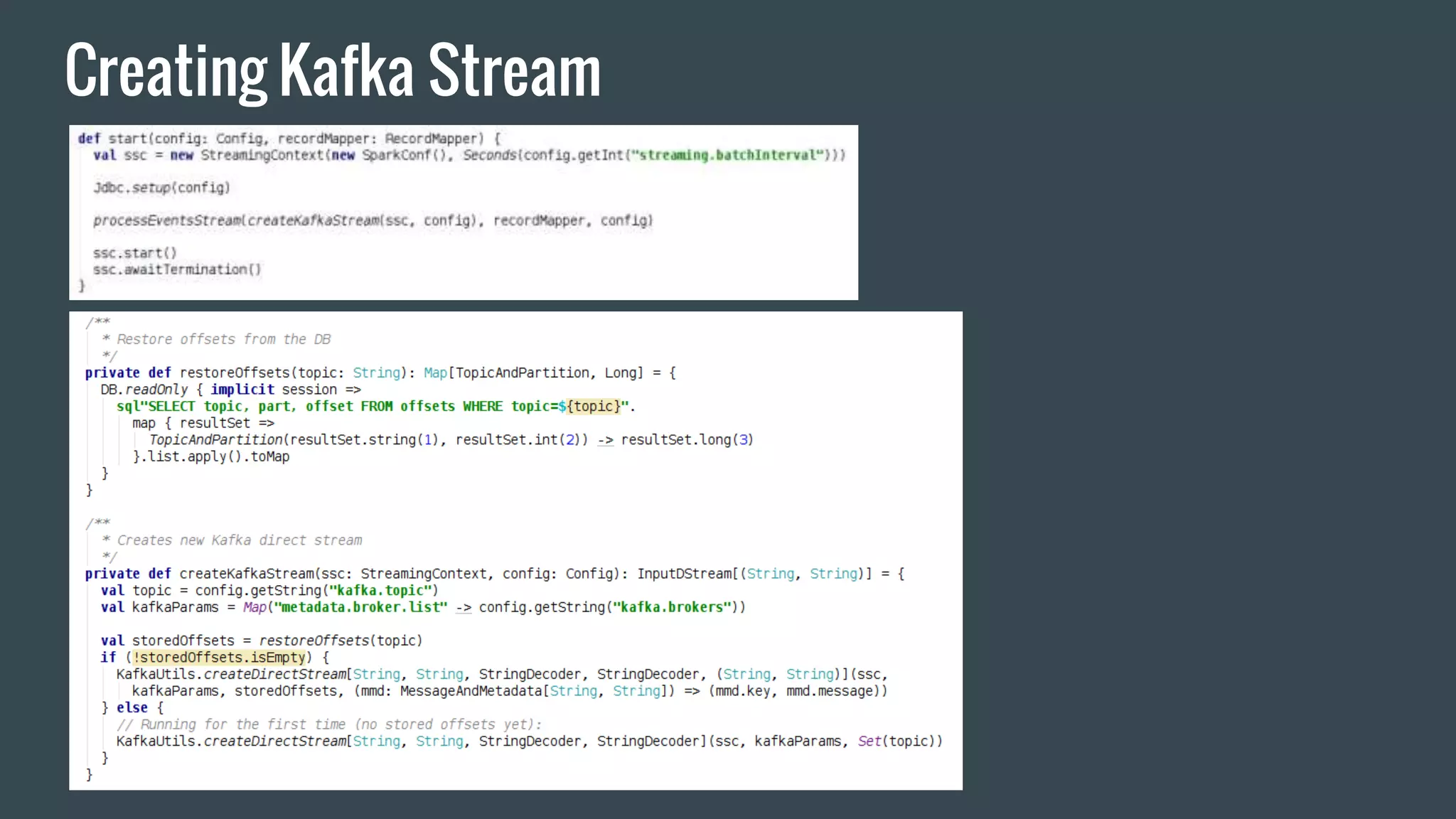Click the 'val ssc = new StreamingContext' line

(469, 155)
